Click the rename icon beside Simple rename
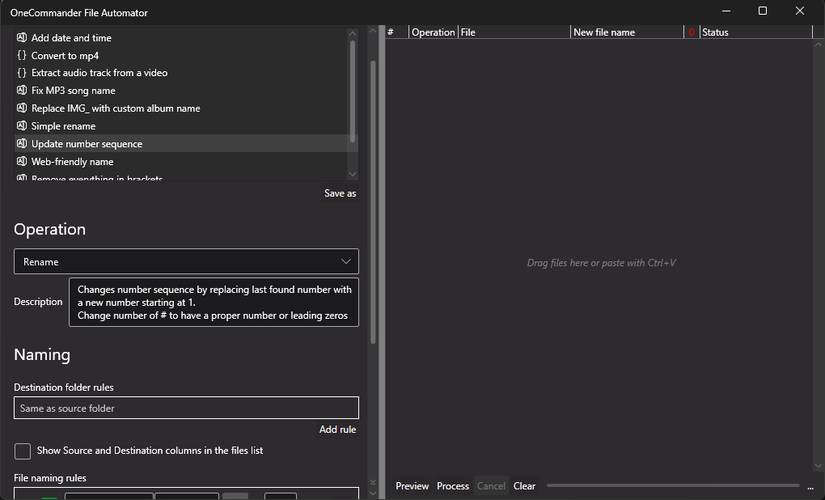The width and height of the screenshot is (825, 500). coord(22,126)
